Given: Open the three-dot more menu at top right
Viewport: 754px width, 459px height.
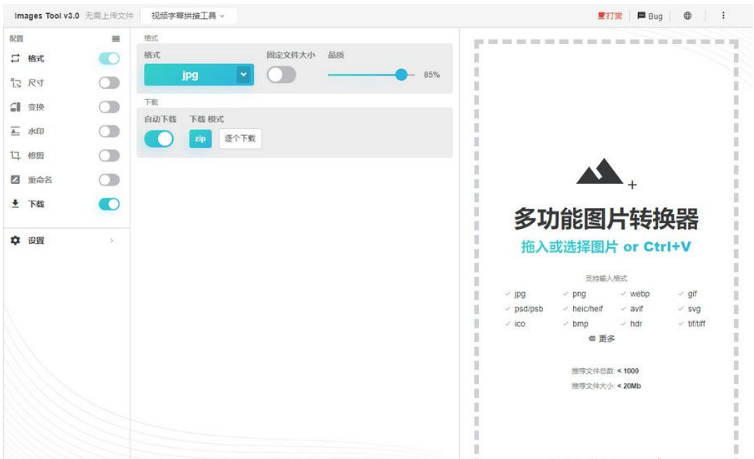Looking at the screenshot, I should (x=723, y=16).
